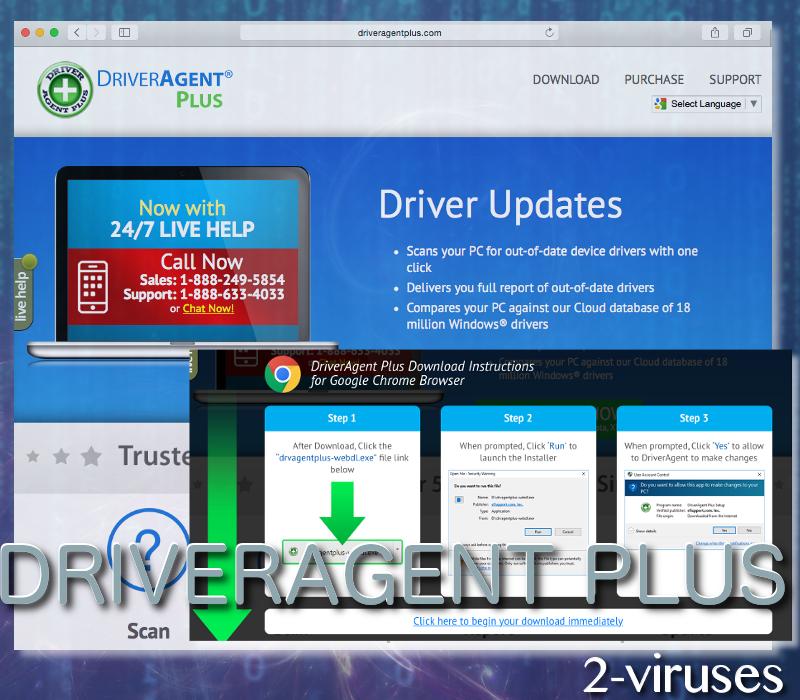Click the Scan label text

pyautogui.click(x=148, y=631)
